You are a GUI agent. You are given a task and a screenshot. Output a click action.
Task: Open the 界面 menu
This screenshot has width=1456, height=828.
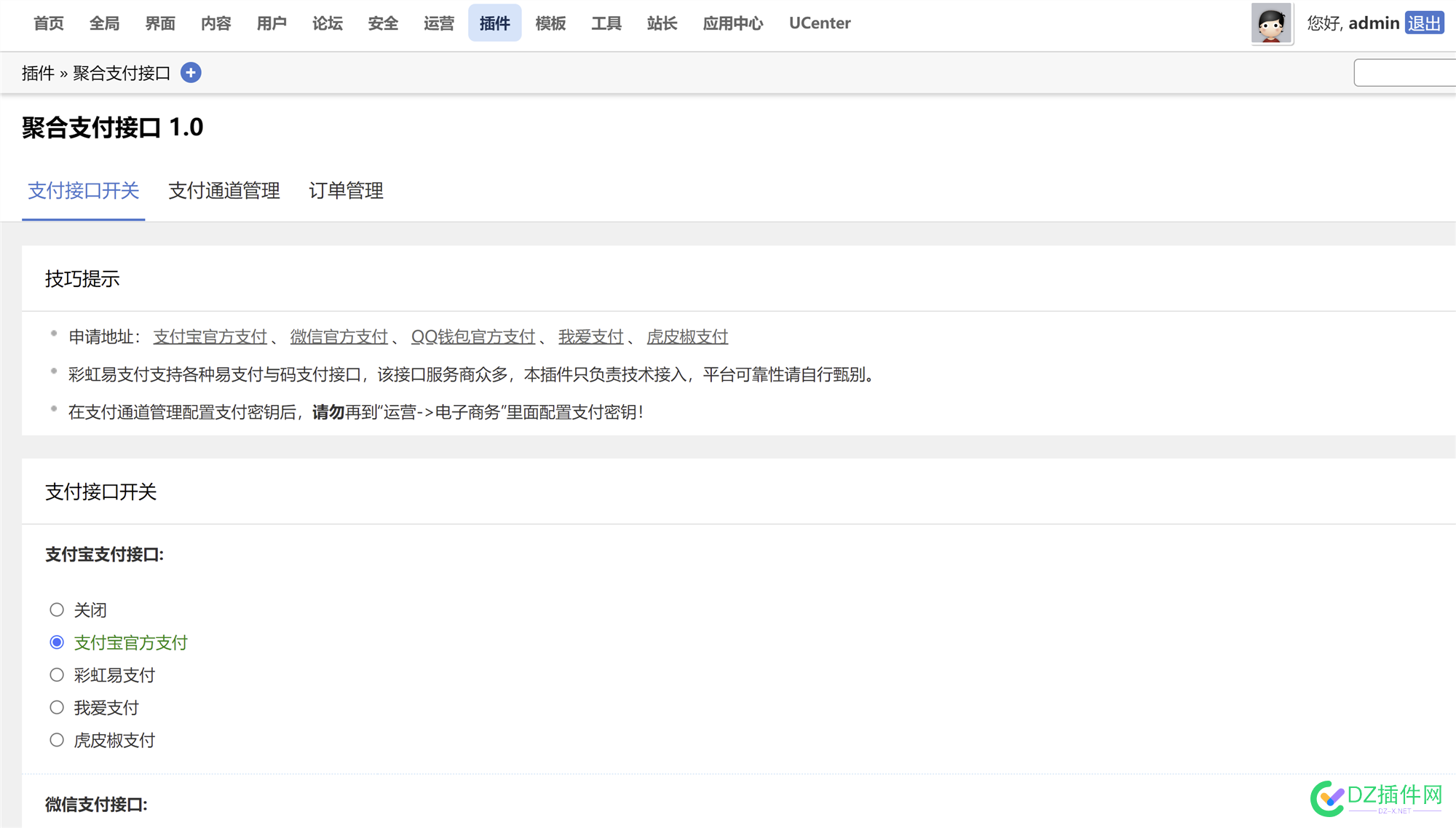pos(160,23)
